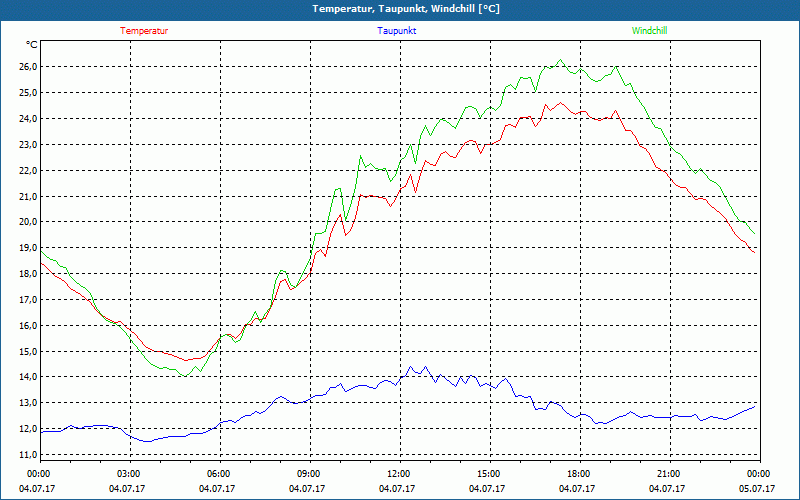
Task: Click the '16,0' y-axis value
Action: point(28,326)
